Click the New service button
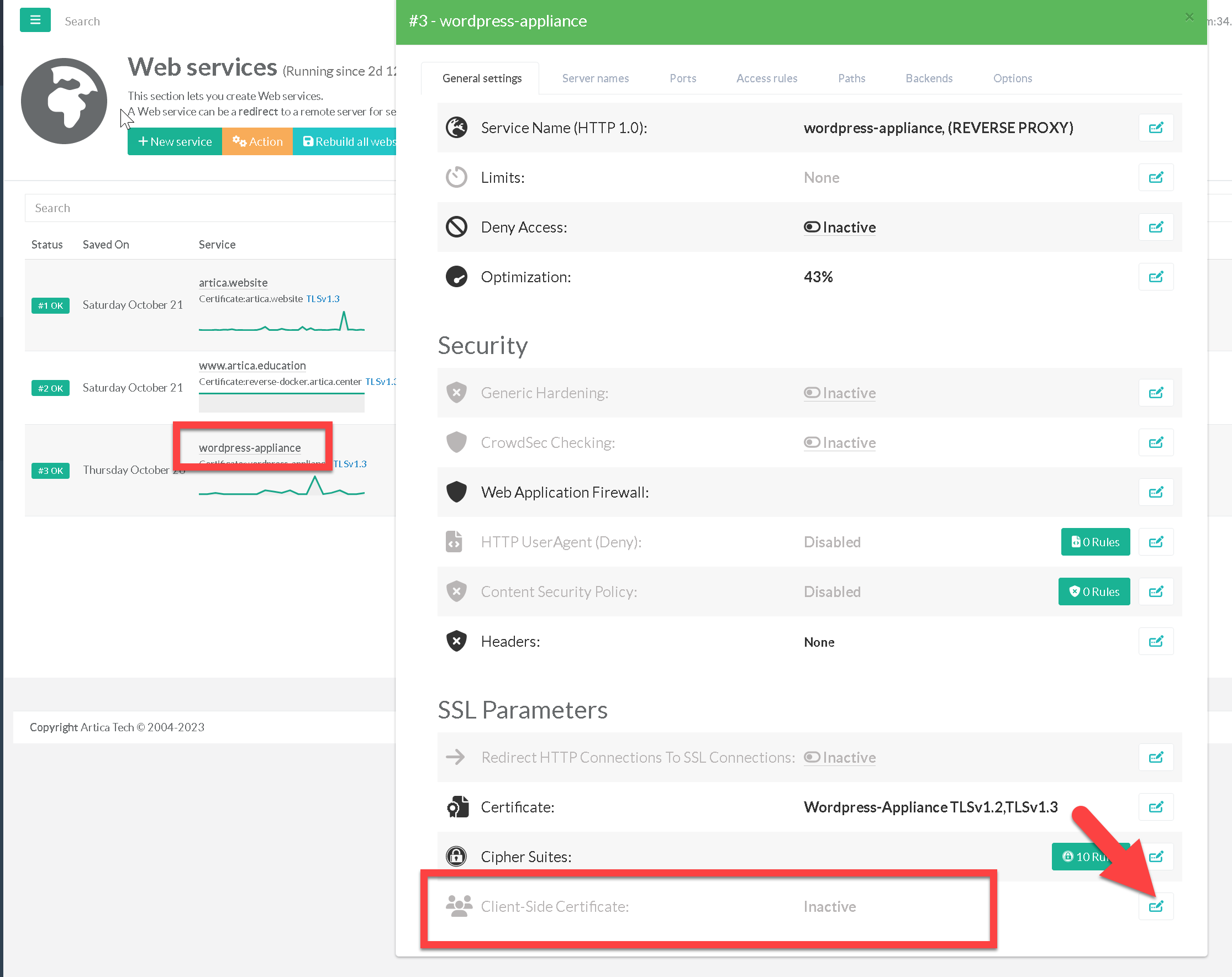1232x977 pixels. point(175,142)
